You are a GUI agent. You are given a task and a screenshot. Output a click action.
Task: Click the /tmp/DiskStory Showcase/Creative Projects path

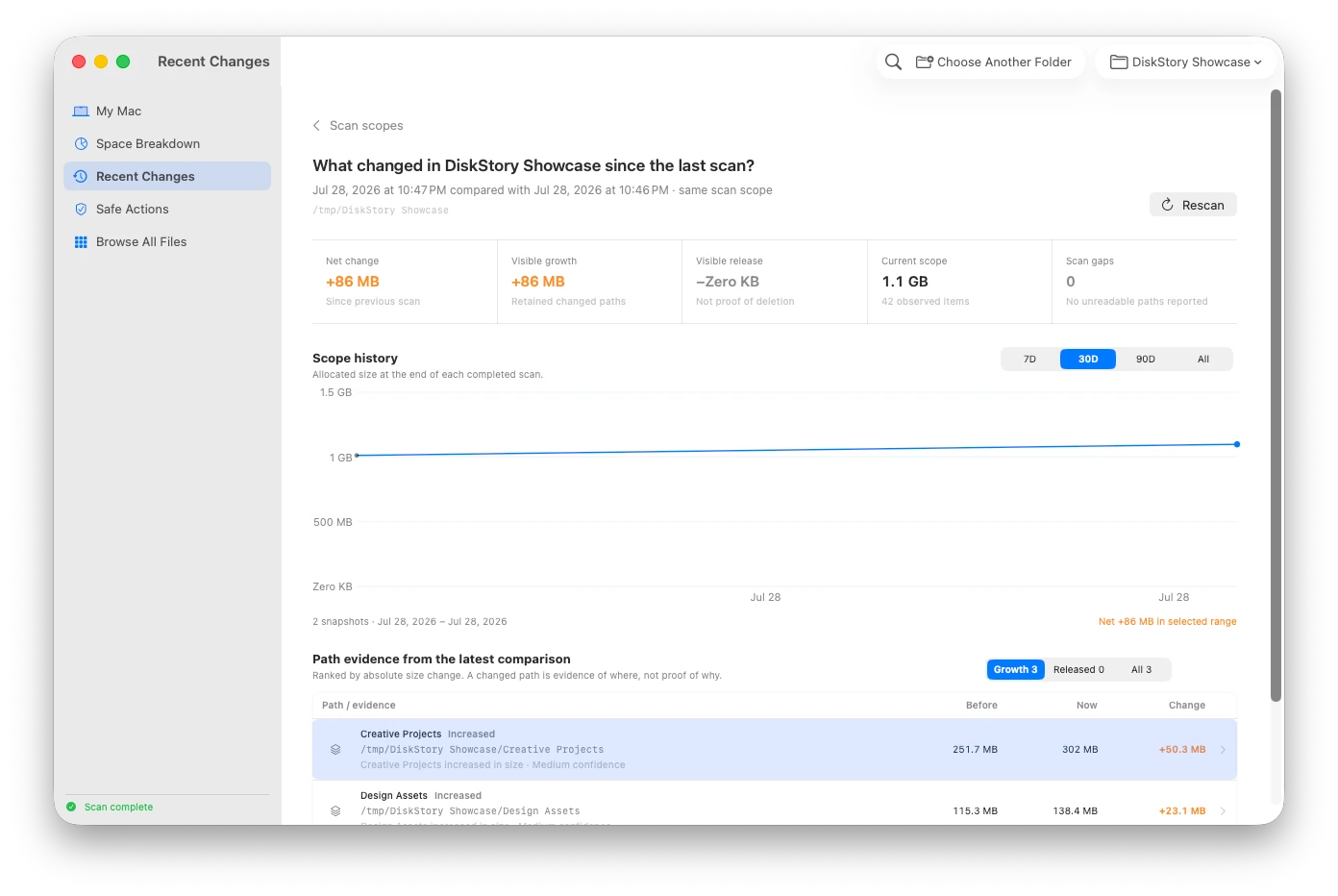point(483,750)
